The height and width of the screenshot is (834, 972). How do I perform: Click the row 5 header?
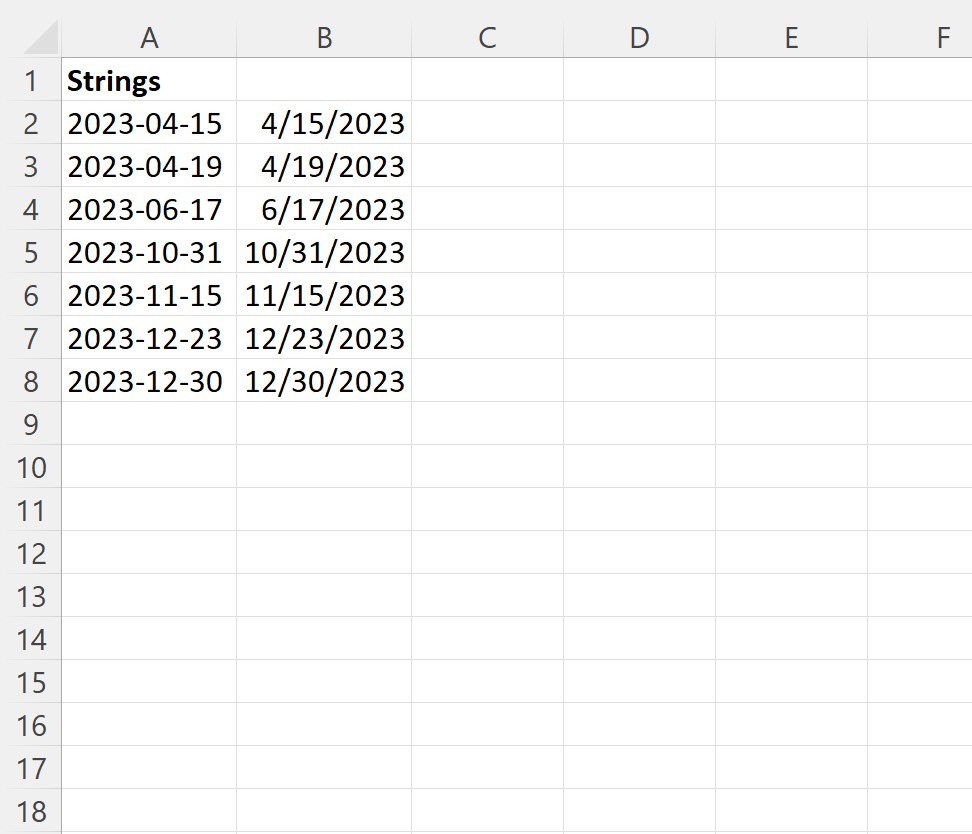pos(31,253)
